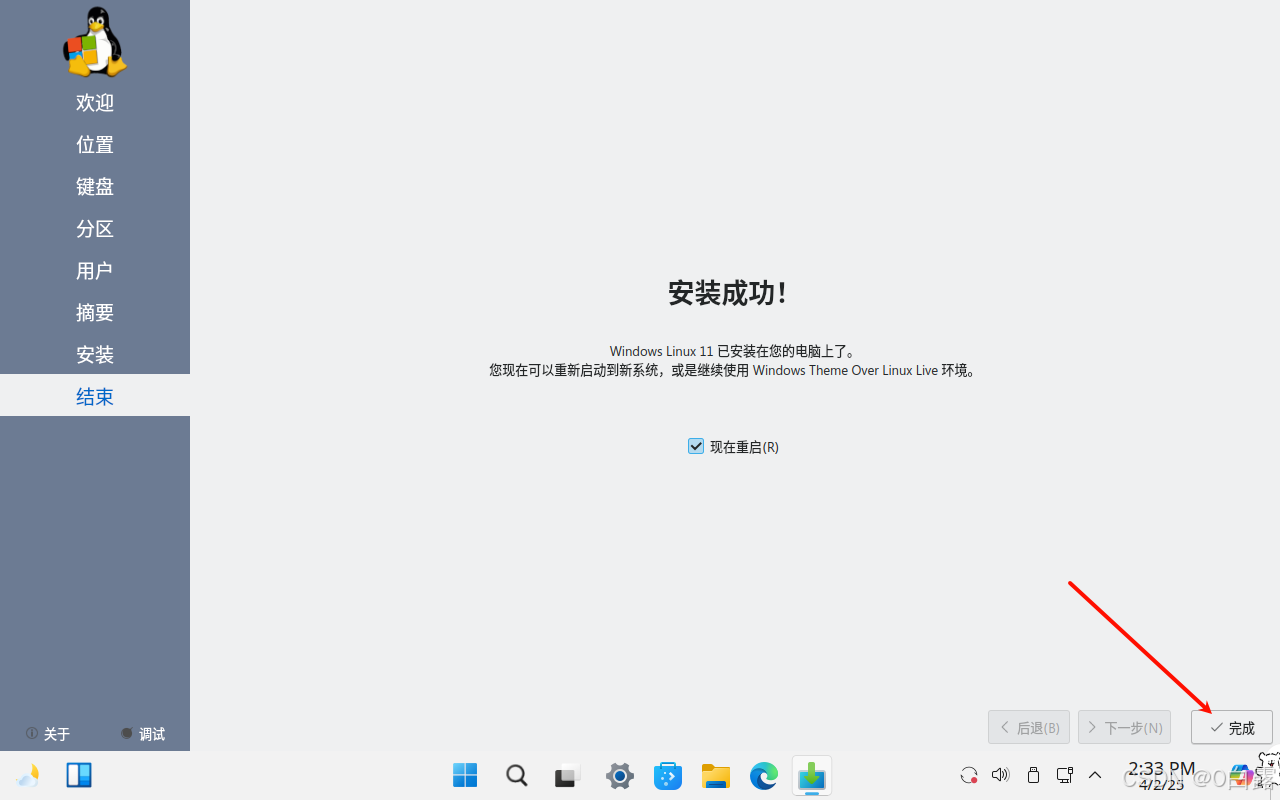1280x800 pixels.
Task: Open the settings gear on taskbar
Action: [x=620, y=775]
